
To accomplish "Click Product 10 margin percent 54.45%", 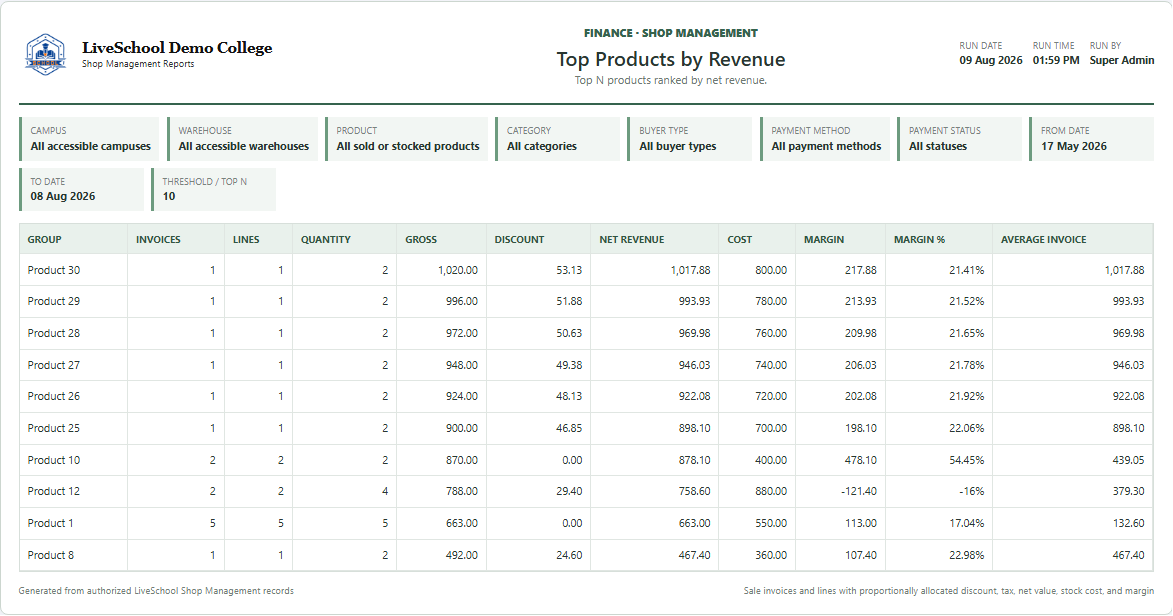I will click(x=967, y=460).
